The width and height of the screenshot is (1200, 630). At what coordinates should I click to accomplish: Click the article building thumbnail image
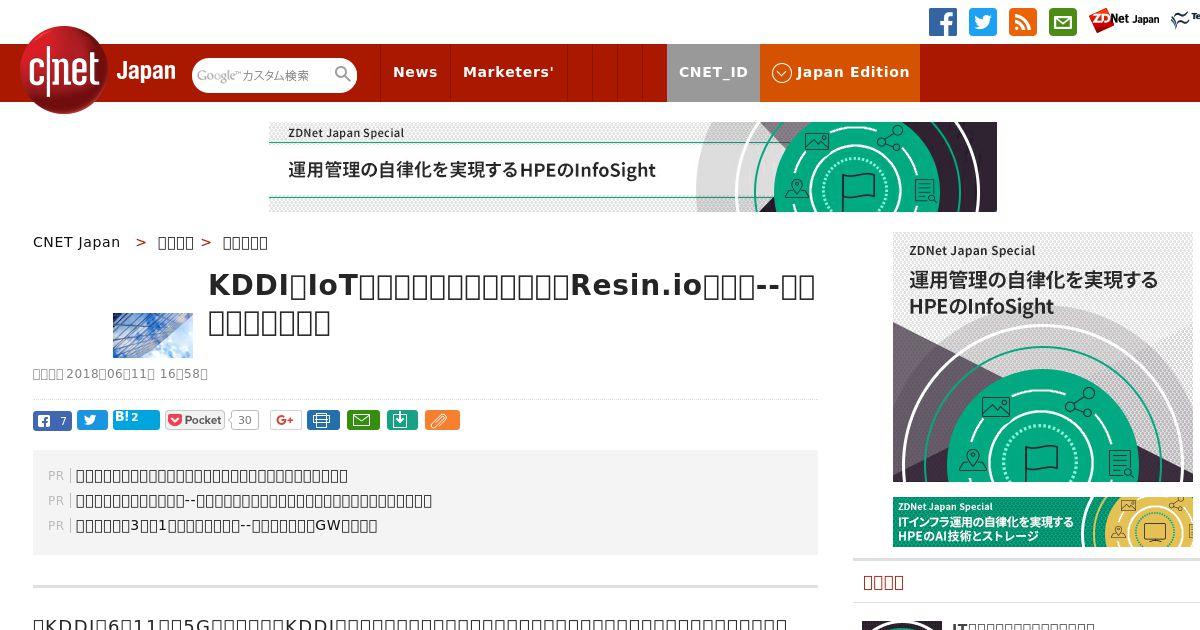153,335
